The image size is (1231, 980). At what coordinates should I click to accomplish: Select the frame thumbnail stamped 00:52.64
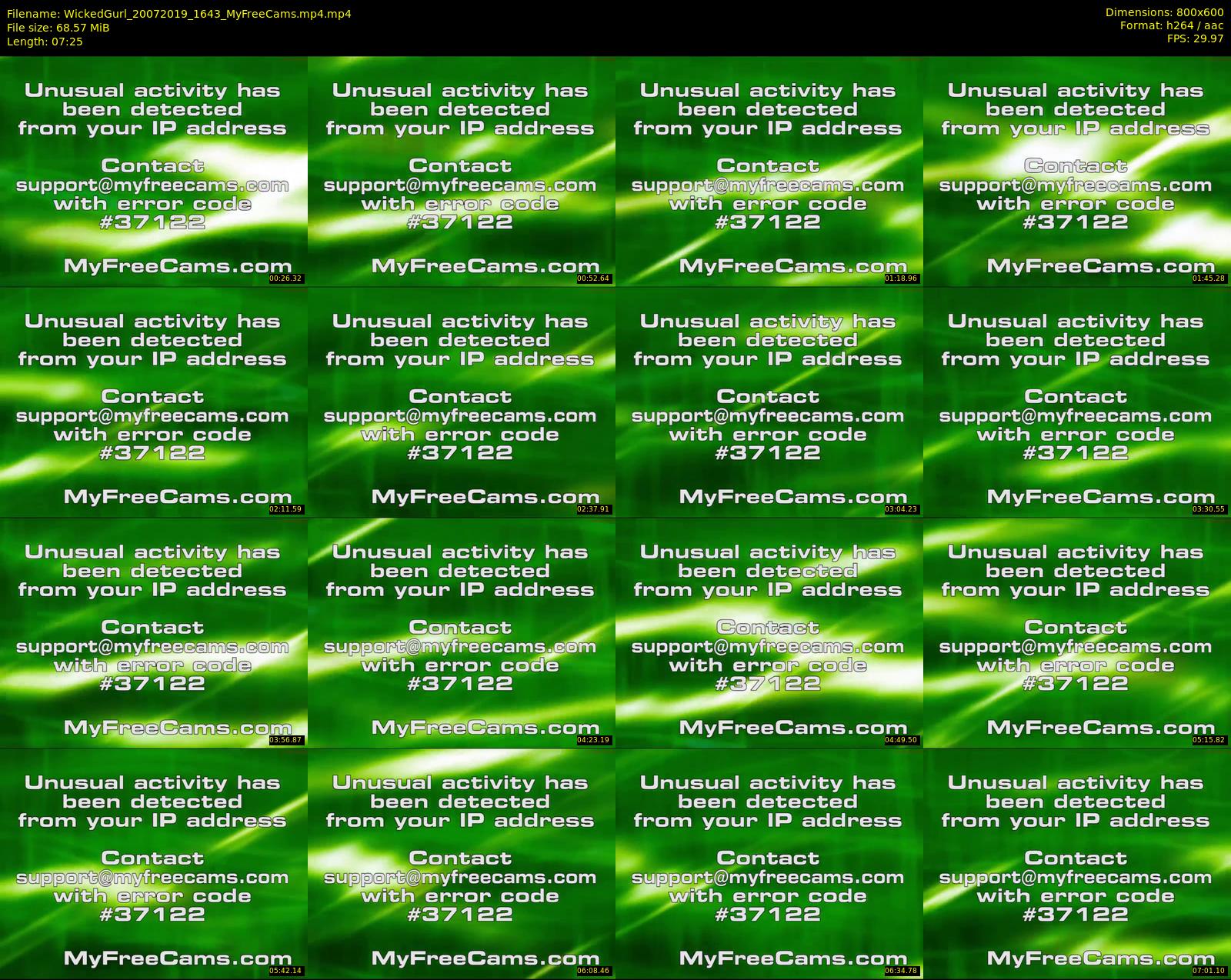click(462, 171)
